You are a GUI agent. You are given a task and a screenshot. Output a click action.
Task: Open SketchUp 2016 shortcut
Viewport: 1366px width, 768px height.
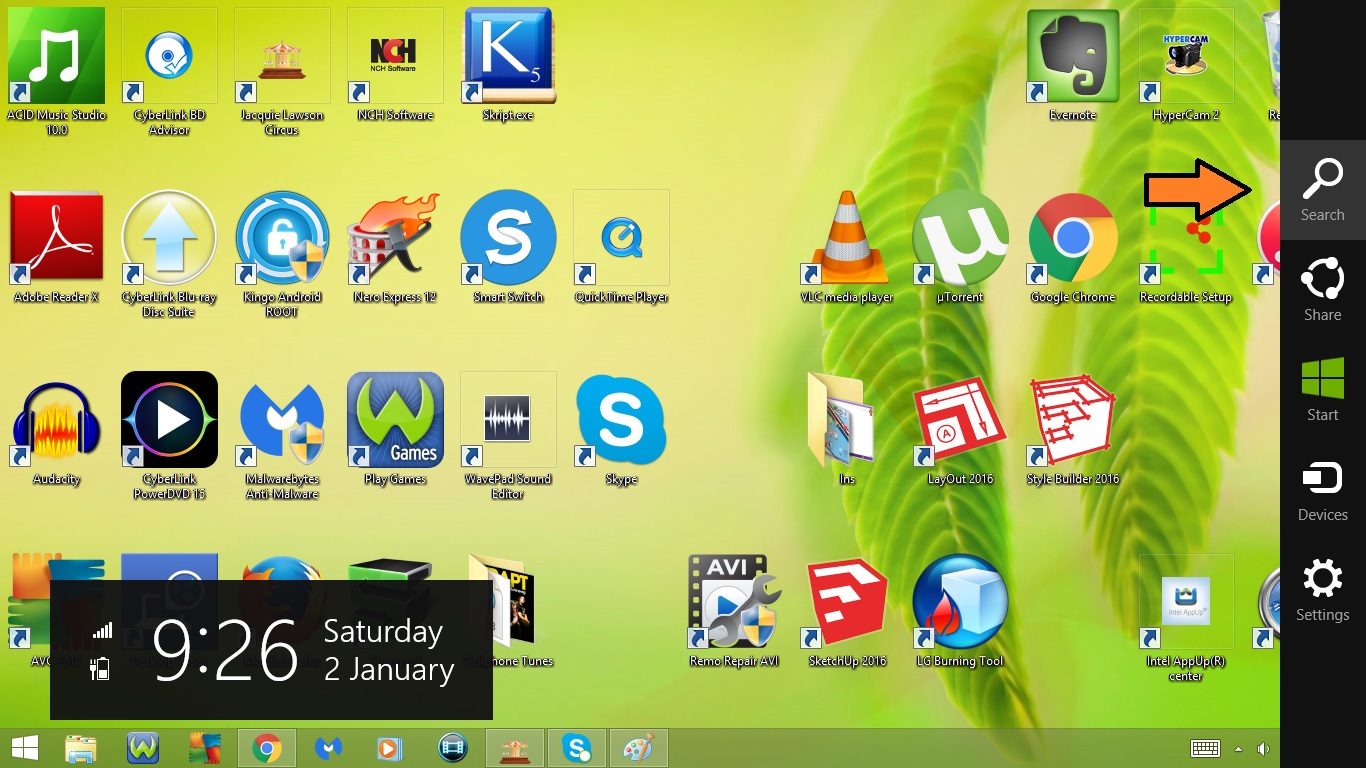(x=847, y=602)
